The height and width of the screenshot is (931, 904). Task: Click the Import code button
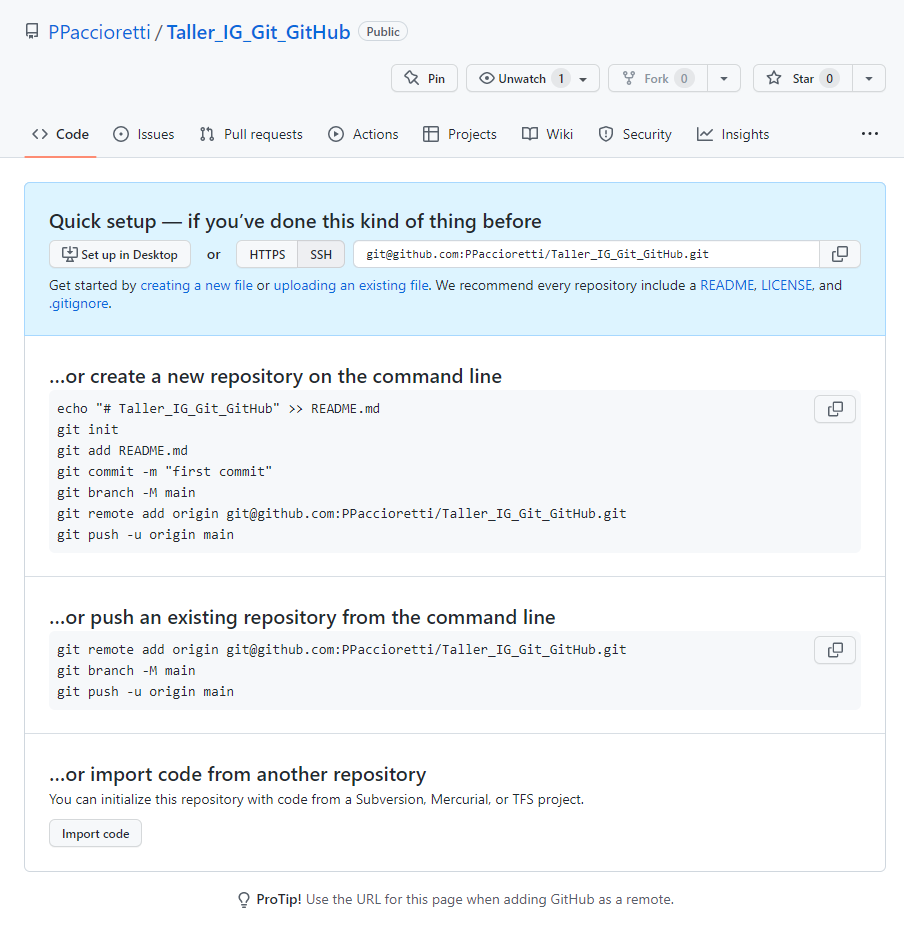coord(96,833)
